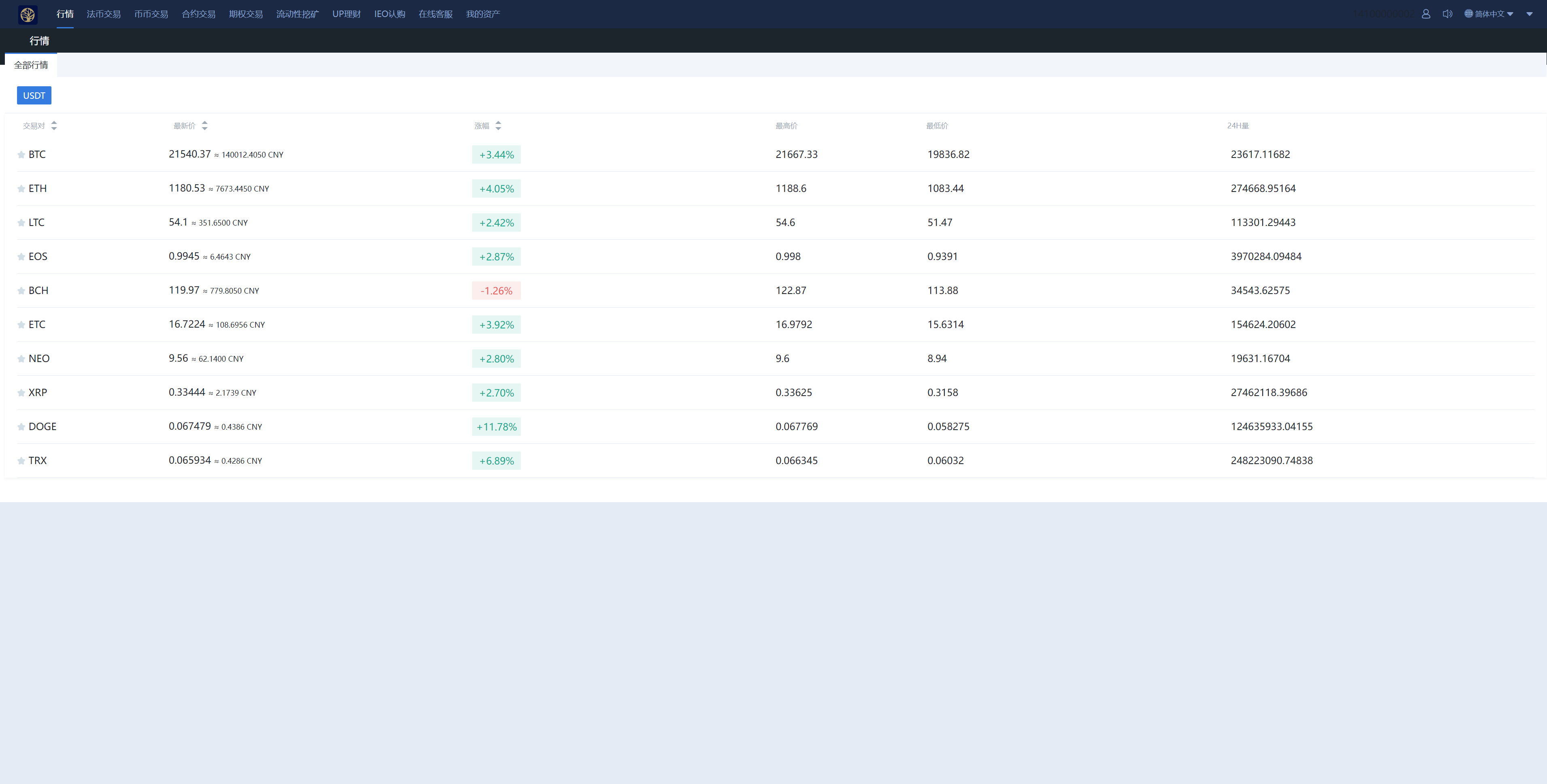Click the TRX favorite star icon
The image size is (1547, 784).
21,461
